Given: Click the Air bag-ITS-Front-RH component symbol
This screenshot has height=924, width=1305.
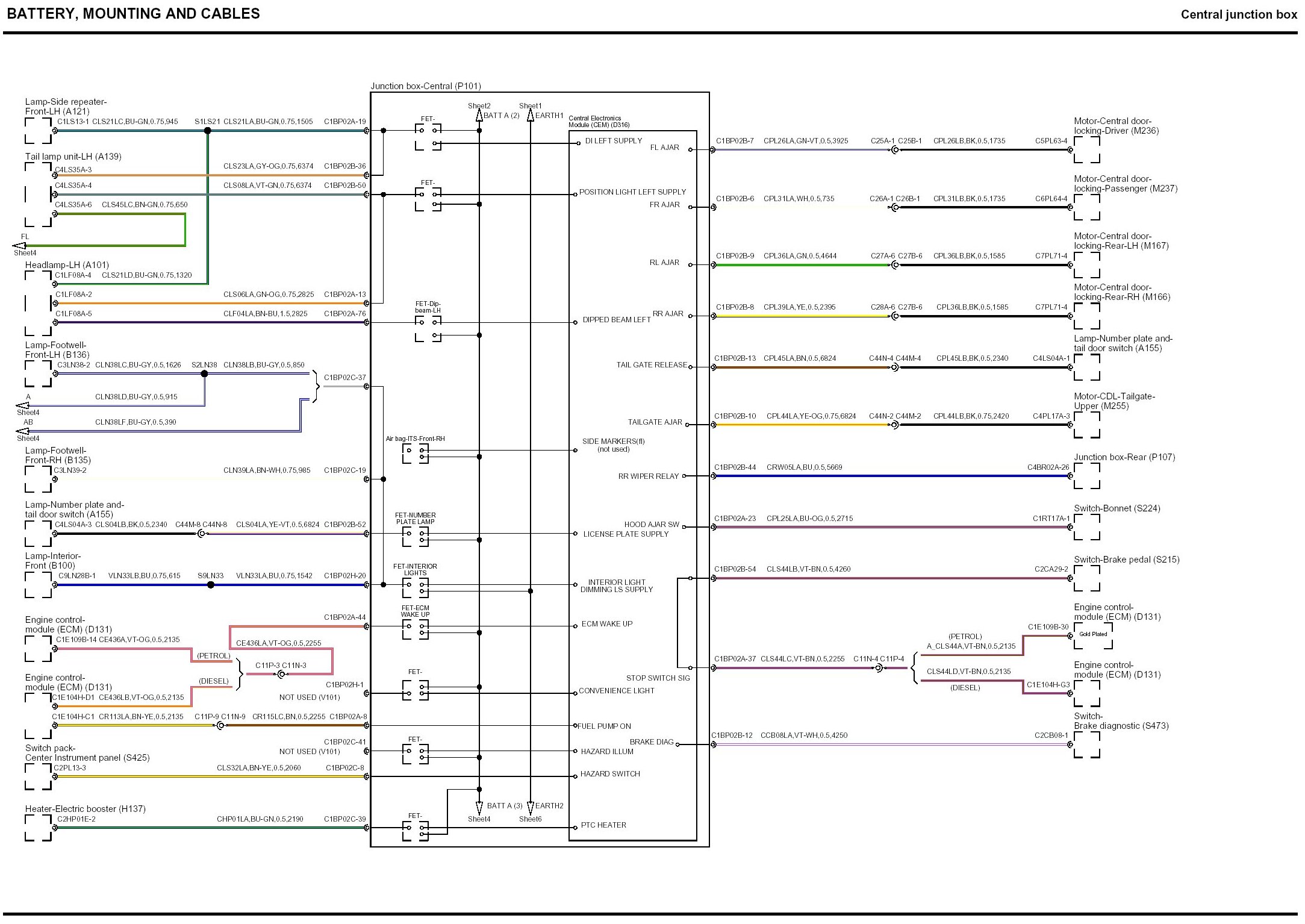Looking at the screenshot, I should click(416, 453).
